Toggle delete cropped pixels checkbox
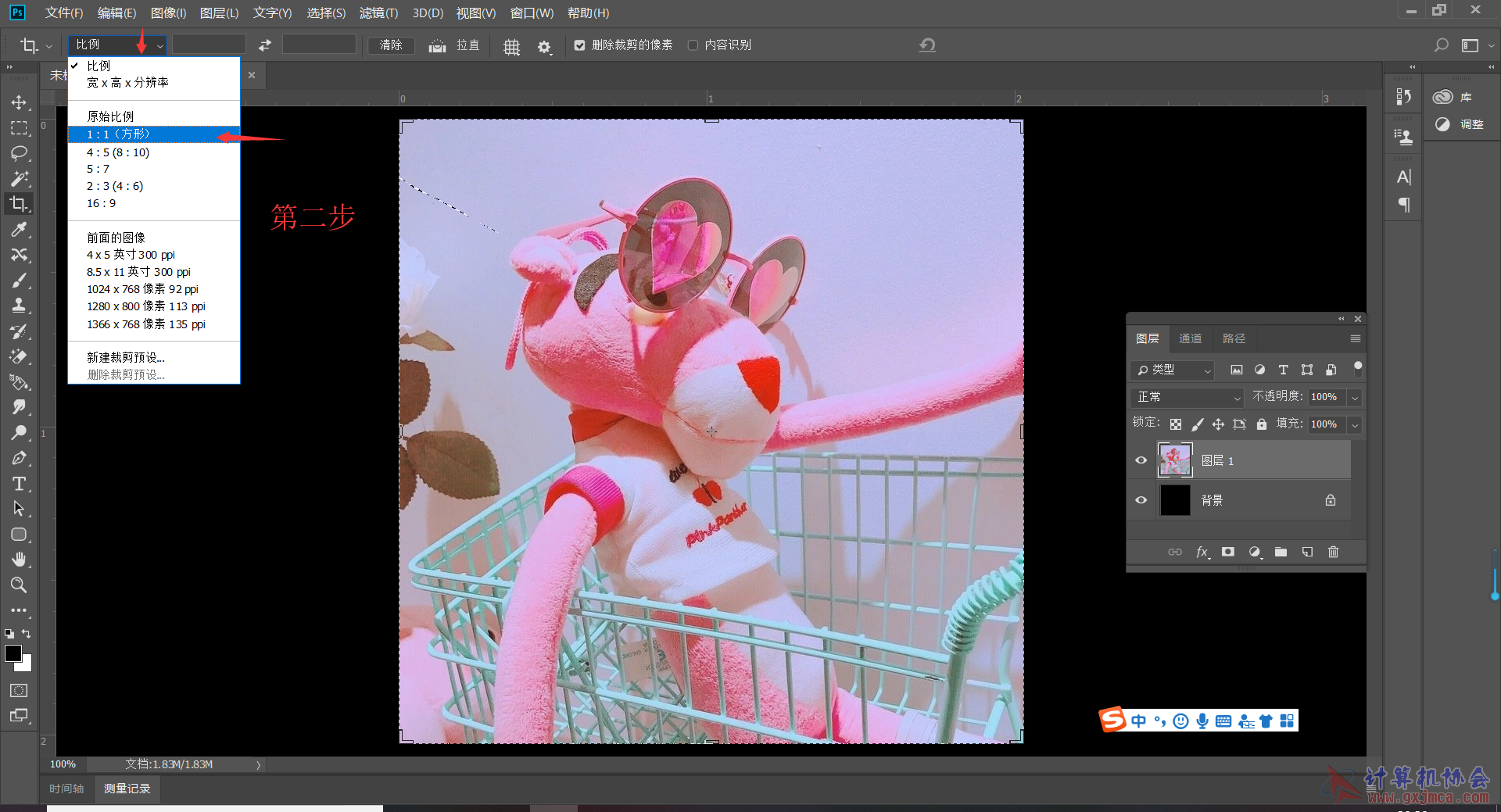 [579, 45]
